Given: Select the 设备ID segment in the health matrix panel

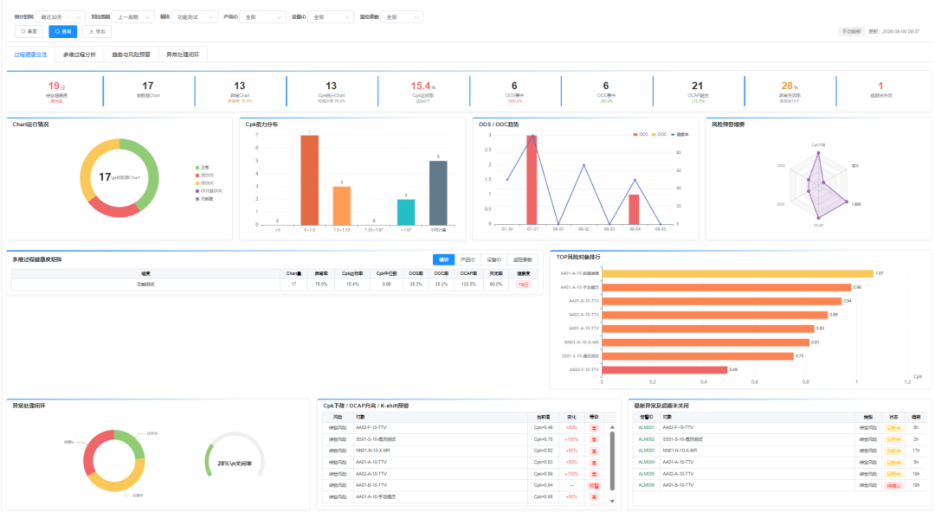Looking at the screenshot, I should (494, 260).
